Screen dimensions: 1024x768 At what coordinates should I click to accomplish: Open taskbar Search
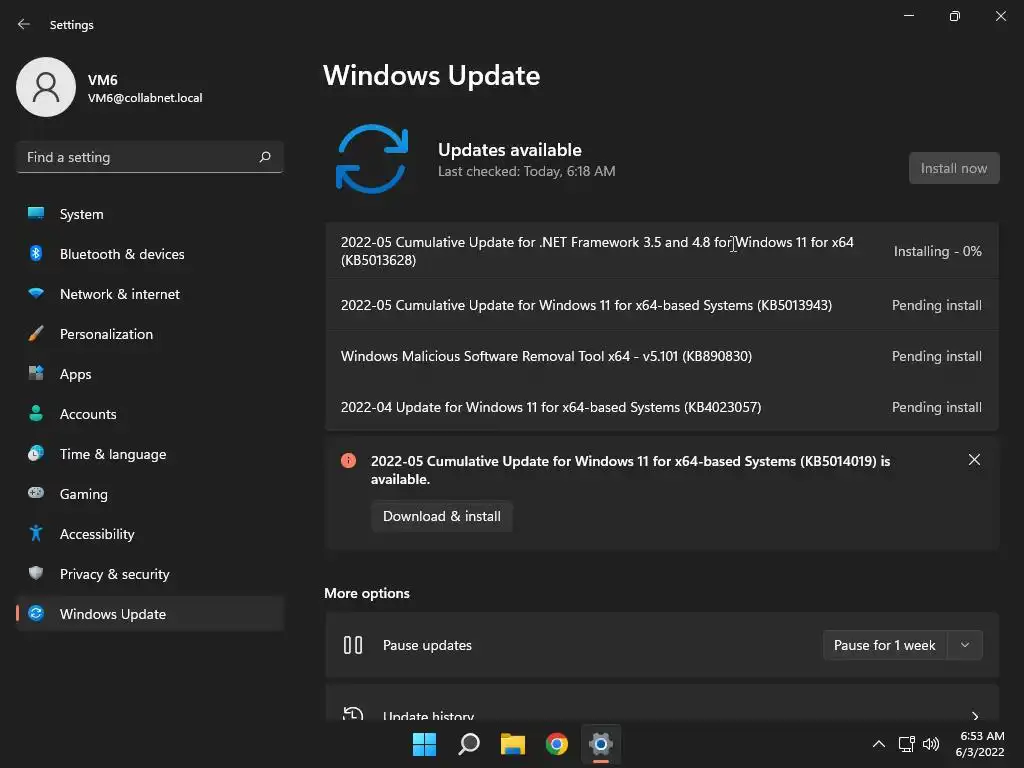[x=469, y=744]
